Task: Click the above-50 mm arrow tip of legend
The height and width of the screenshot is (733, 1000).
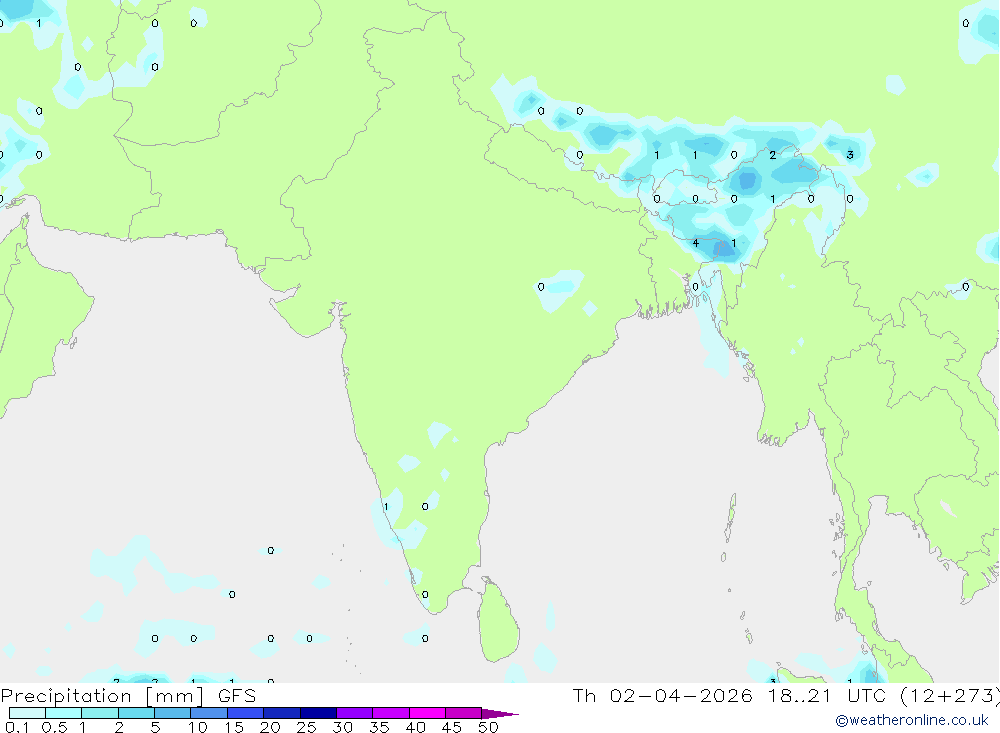Action: pyautogui.click(x=499, y=713)
